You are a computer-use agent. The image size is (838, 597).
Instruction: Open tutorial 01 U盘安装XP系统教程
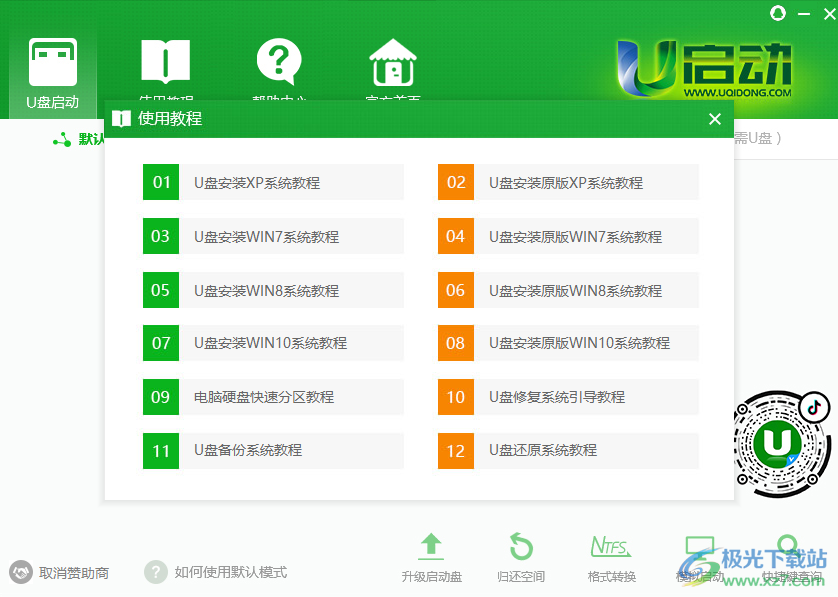click(273, 182)
